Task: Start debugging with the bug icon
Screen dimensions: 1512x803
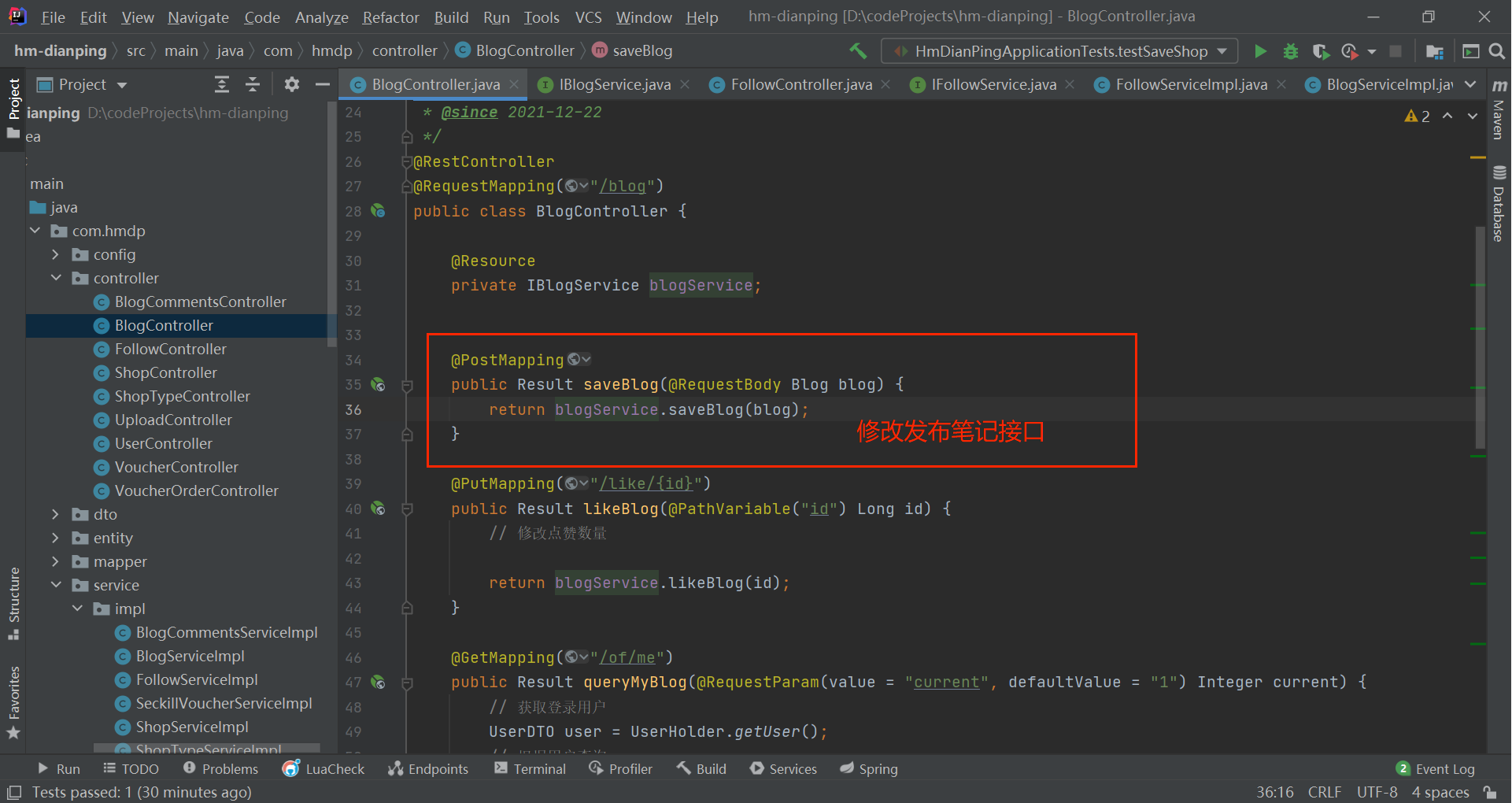Action: tap(1291, 51)
